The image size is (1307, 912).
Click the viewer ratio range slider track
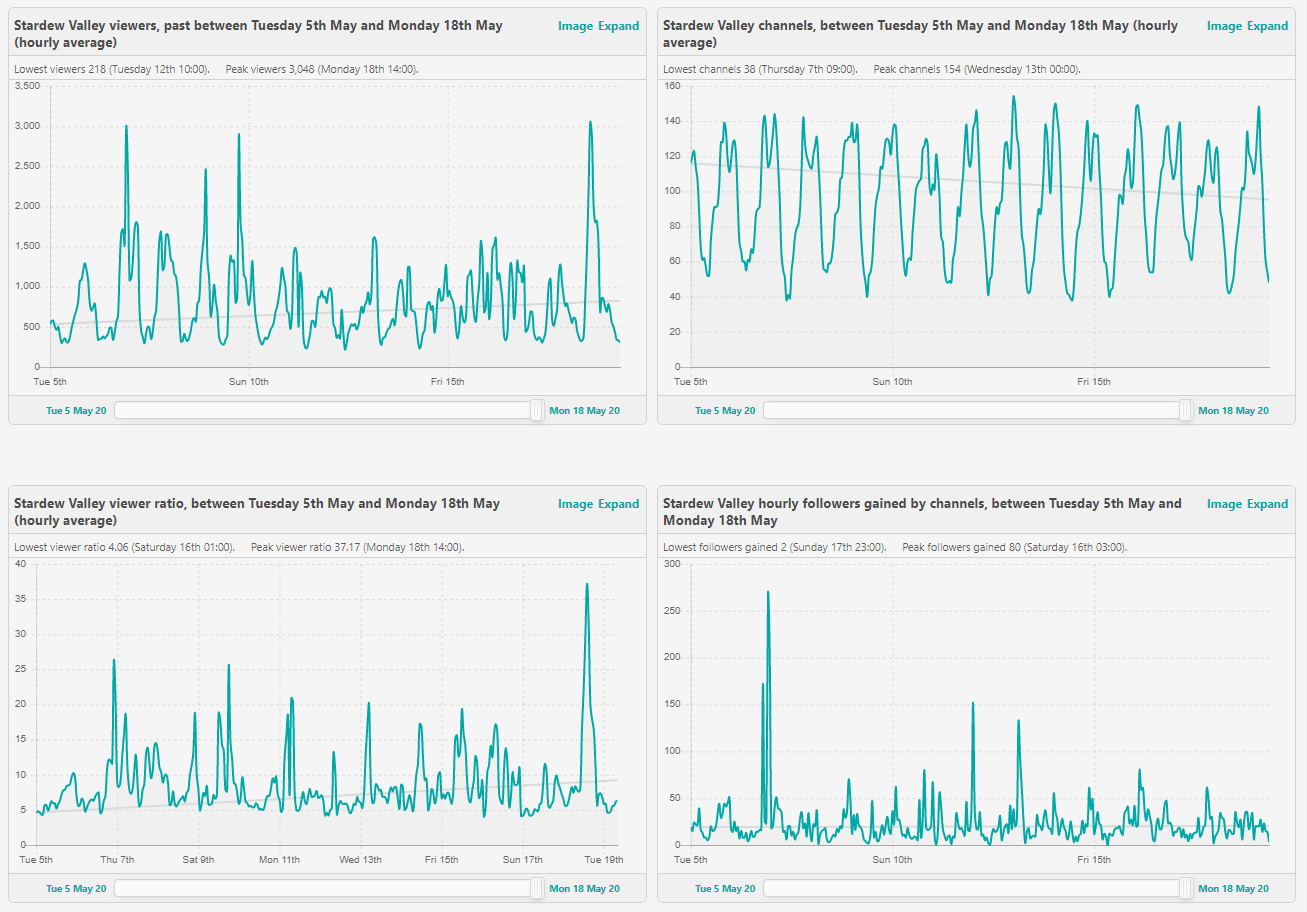329,888
